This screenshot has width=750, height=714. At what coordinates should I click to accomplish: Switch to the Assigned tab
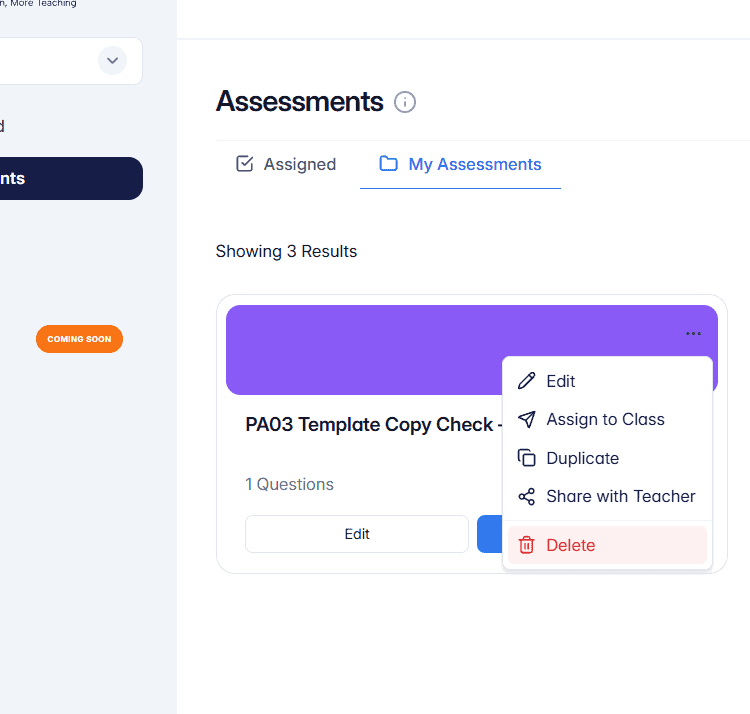(286, 164)
